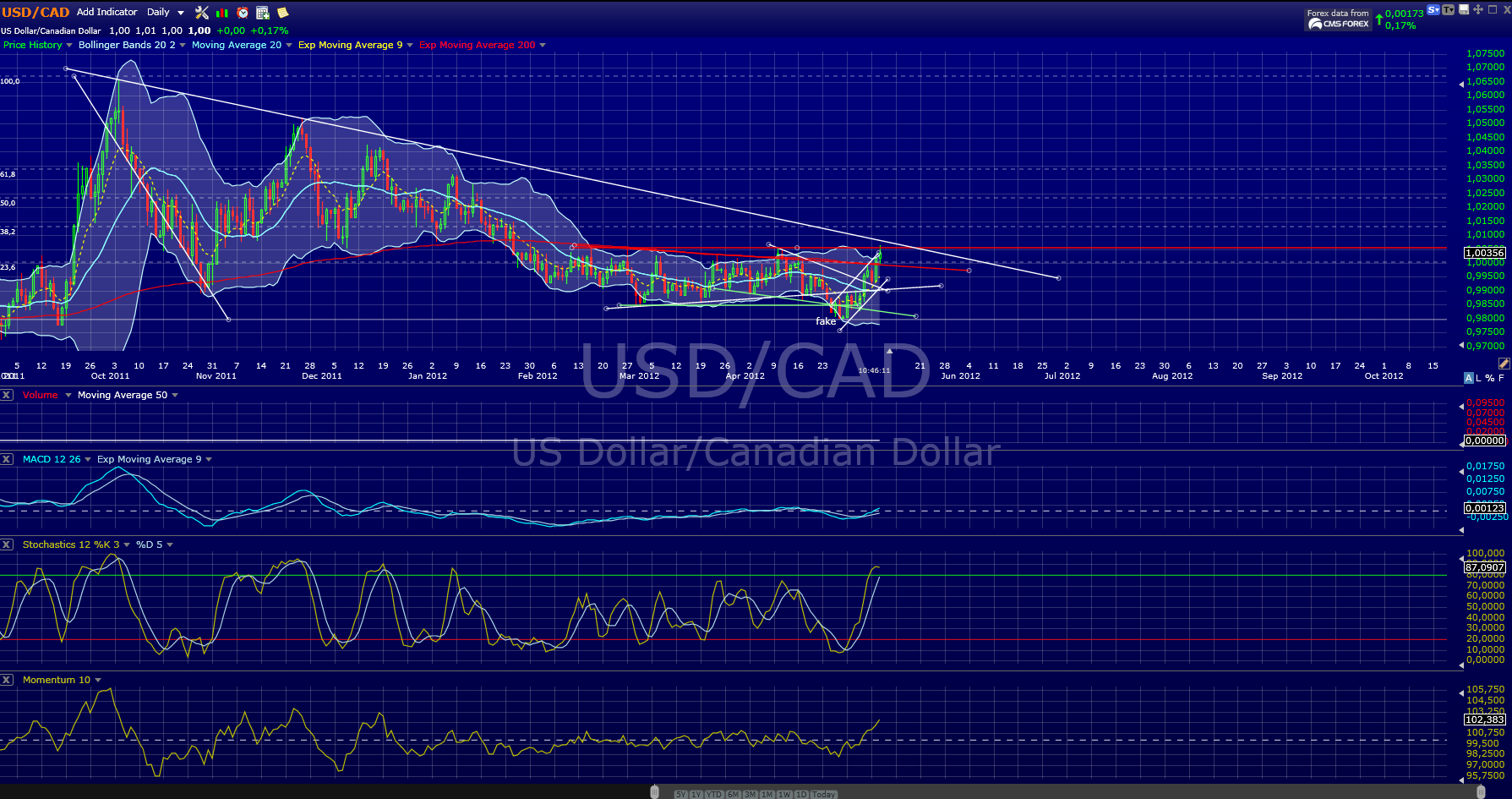Select the Today time range
1512x799 pixels.
(824, 795)
